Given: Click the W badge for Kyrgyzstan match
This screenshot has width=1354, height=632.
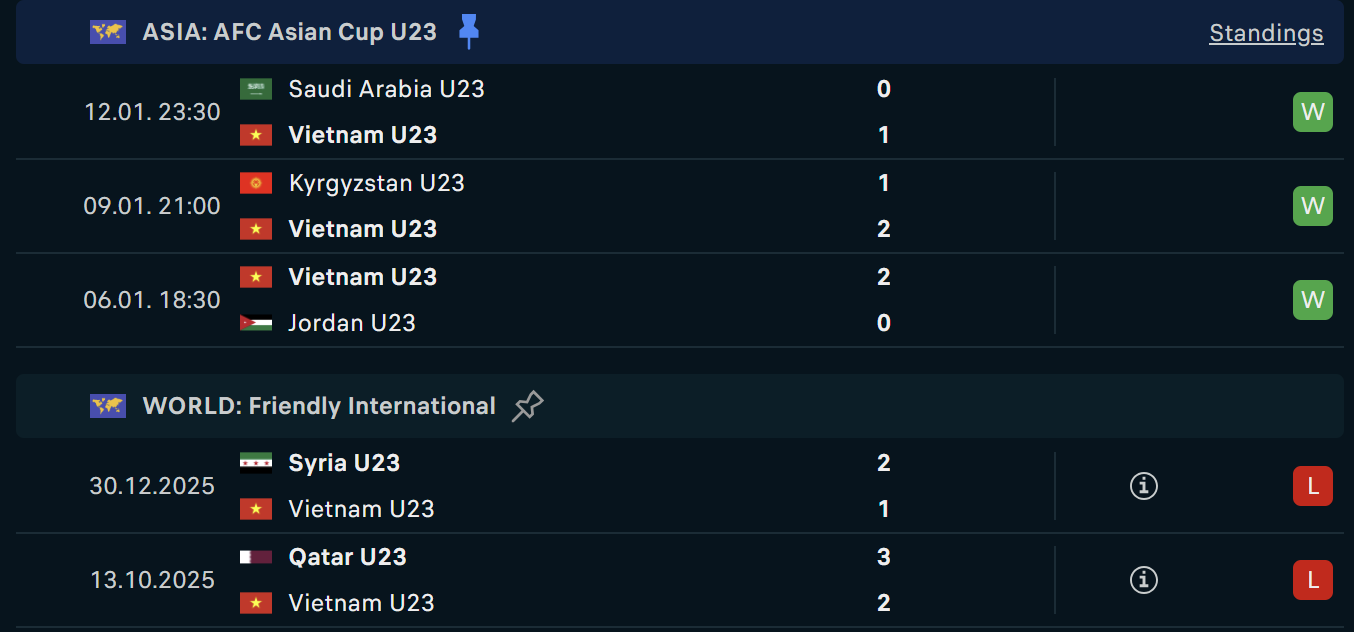Looking at the screenshot, I should 1312,206.
